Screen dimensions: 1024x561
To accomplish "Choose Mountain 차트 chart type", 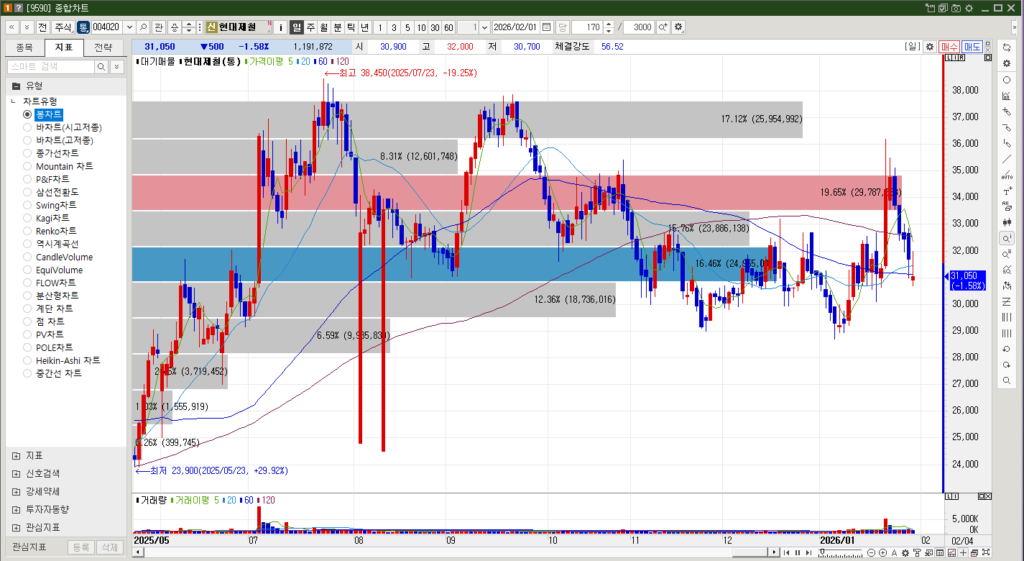I will click(27, 166).
